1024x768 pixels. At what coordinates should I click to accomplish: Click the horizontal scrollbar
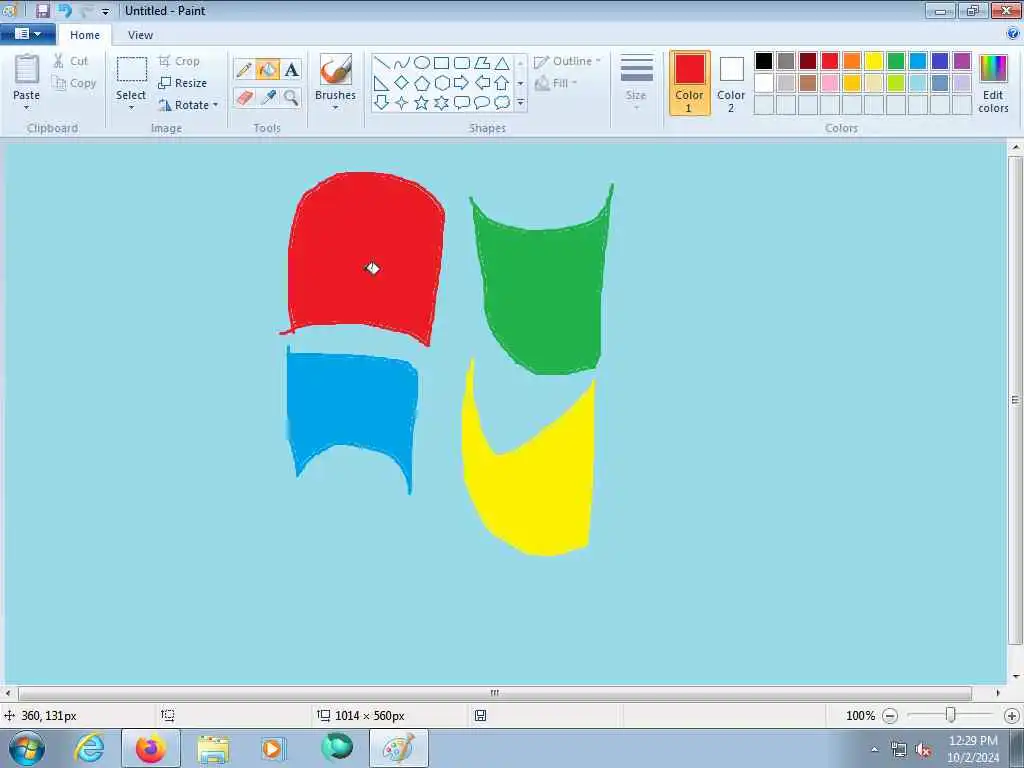click(494, 693)
